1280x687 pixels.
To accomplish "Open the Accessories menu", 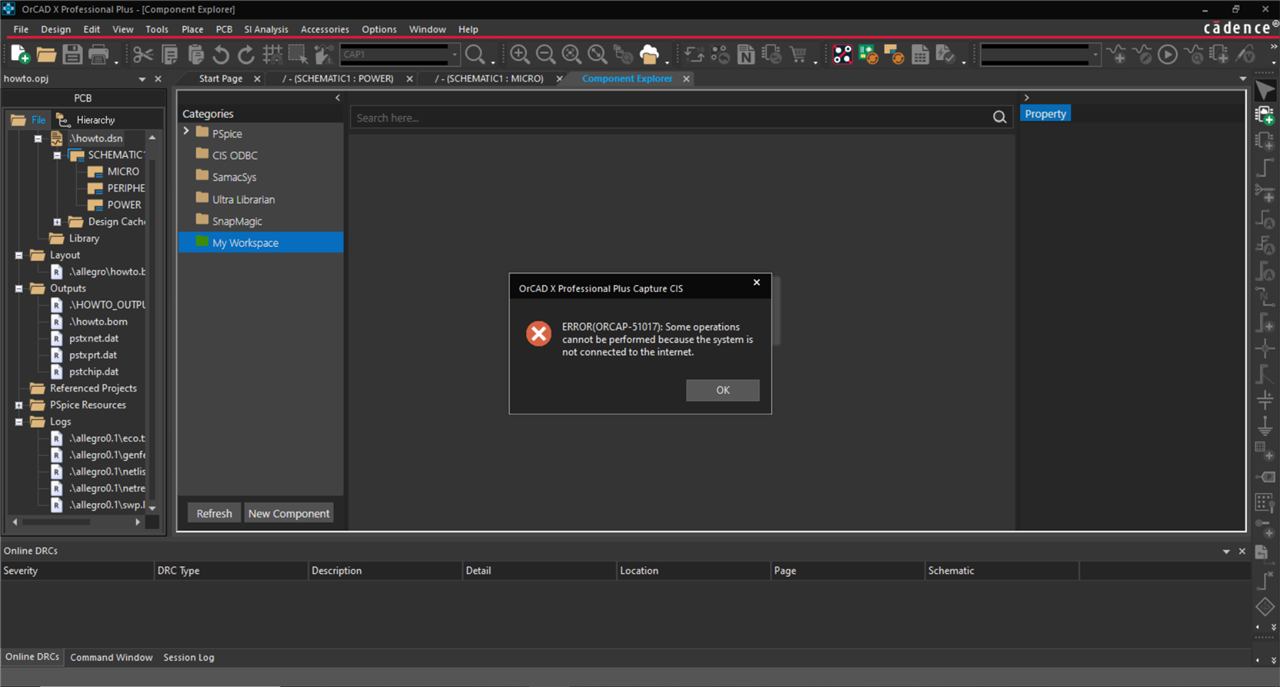I will click(x=325, y=29).
